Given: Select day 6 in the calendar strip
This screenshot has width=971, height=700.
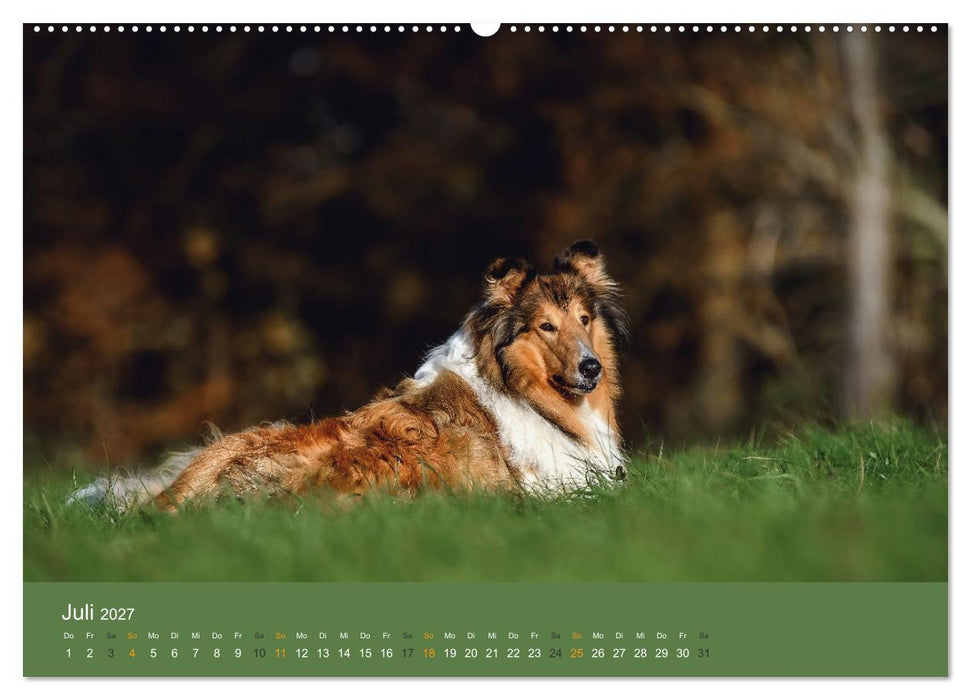Looking at the screenshot, I should tap(175, 653).
